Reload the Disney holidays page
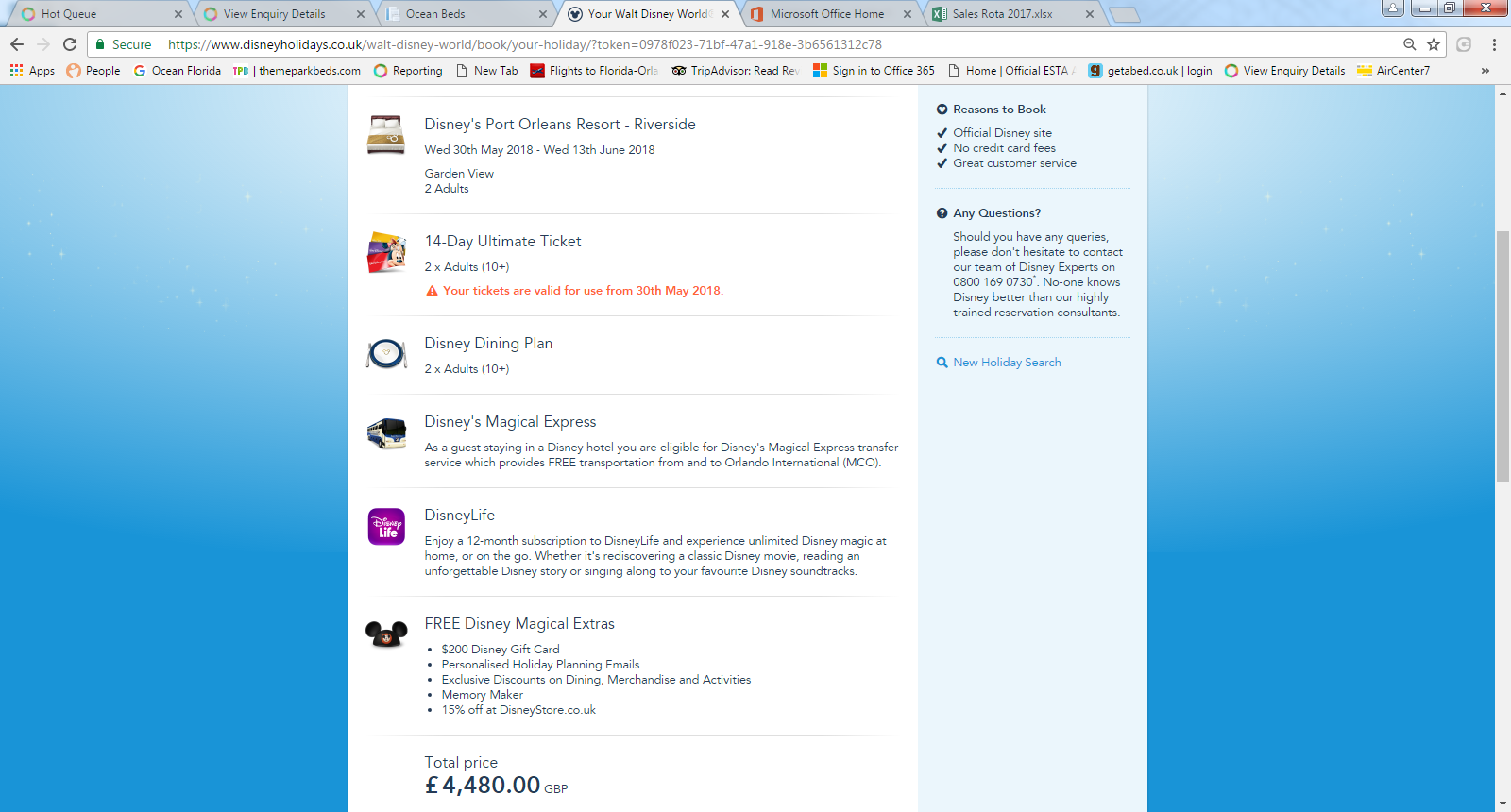Screen dimensions: 1511x812 [x=70, y=44]
